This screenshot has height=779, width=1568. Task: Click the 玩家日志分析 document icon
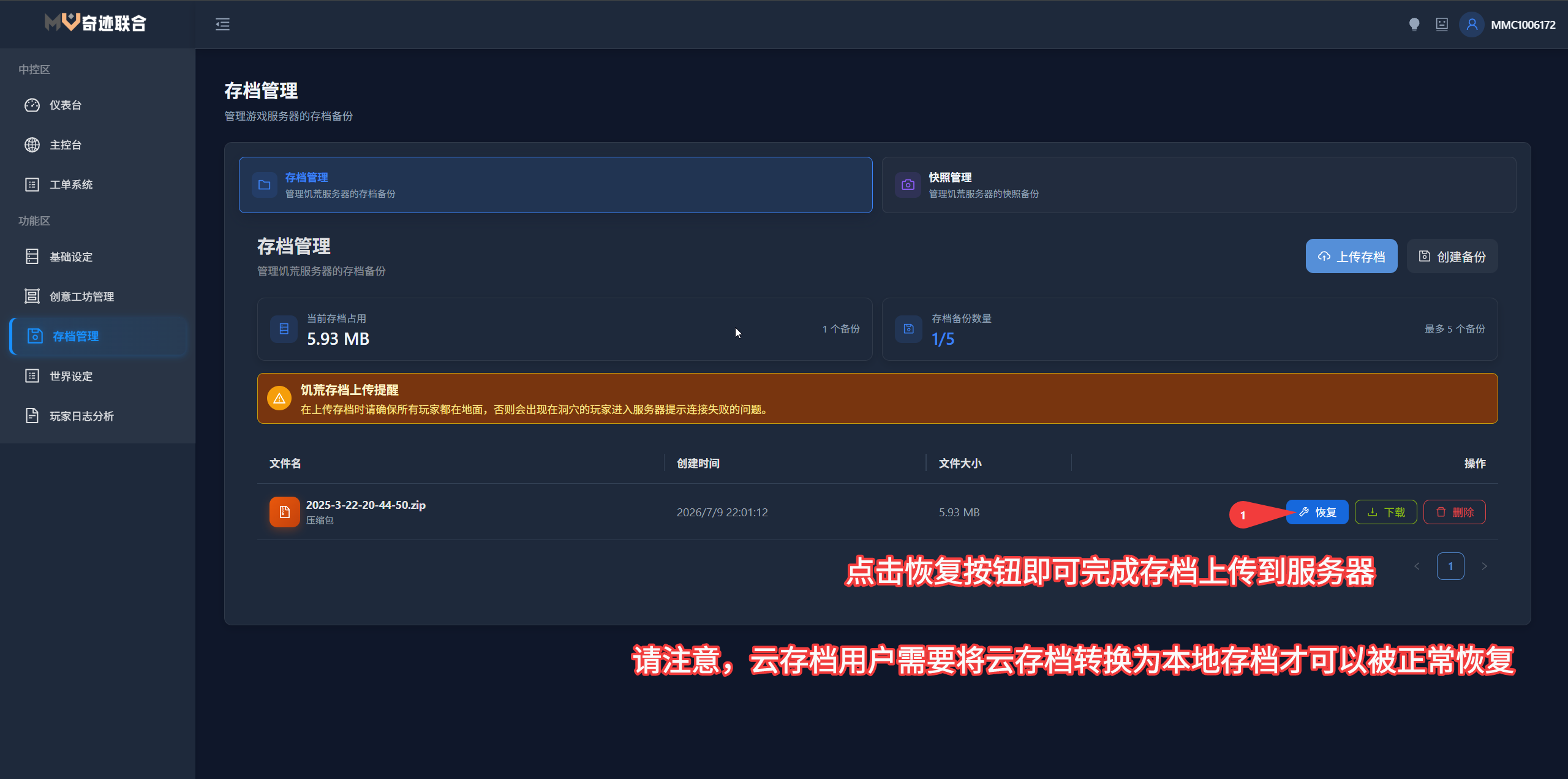pos(32,416)
